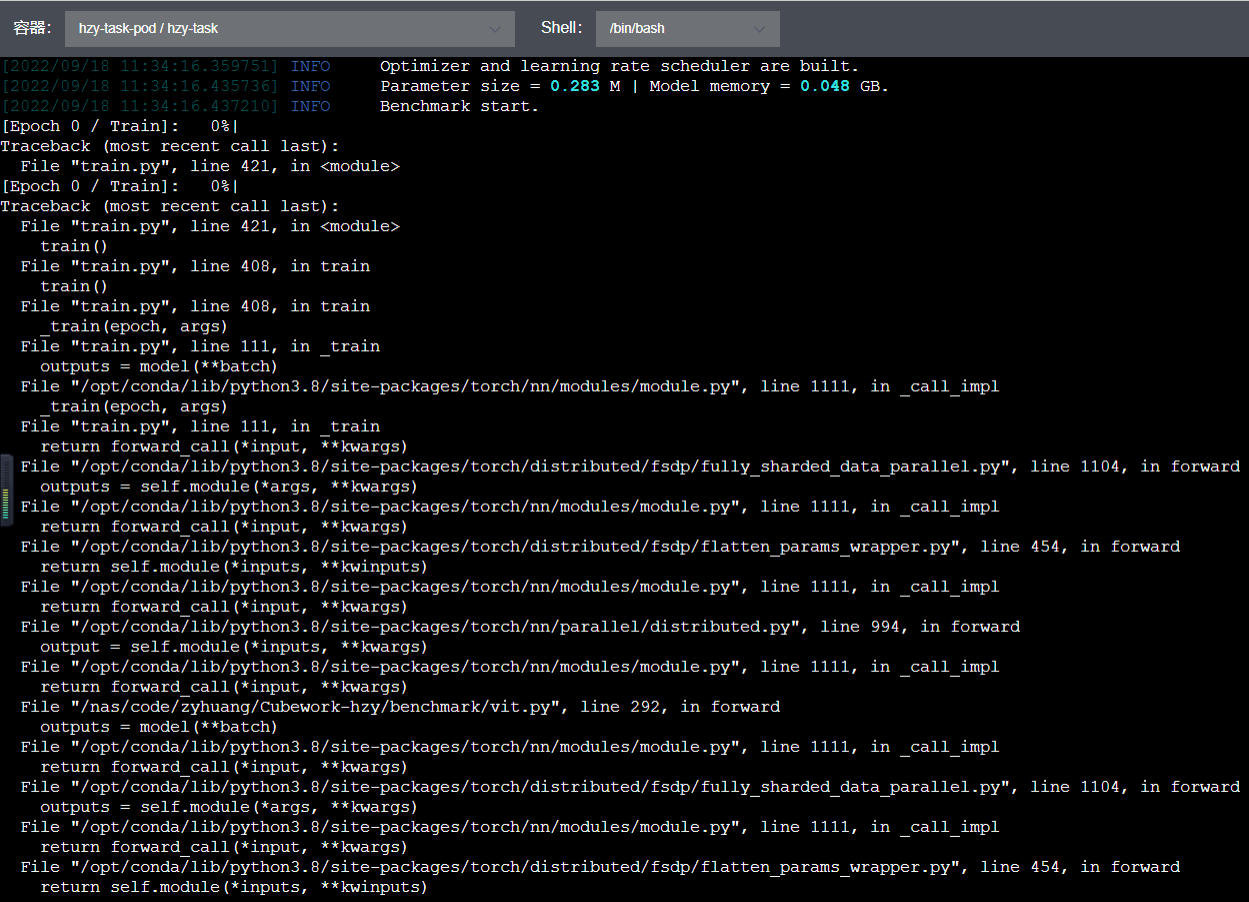
Task: Click the chevron arrow in the Shell selector
Action: 759,29
